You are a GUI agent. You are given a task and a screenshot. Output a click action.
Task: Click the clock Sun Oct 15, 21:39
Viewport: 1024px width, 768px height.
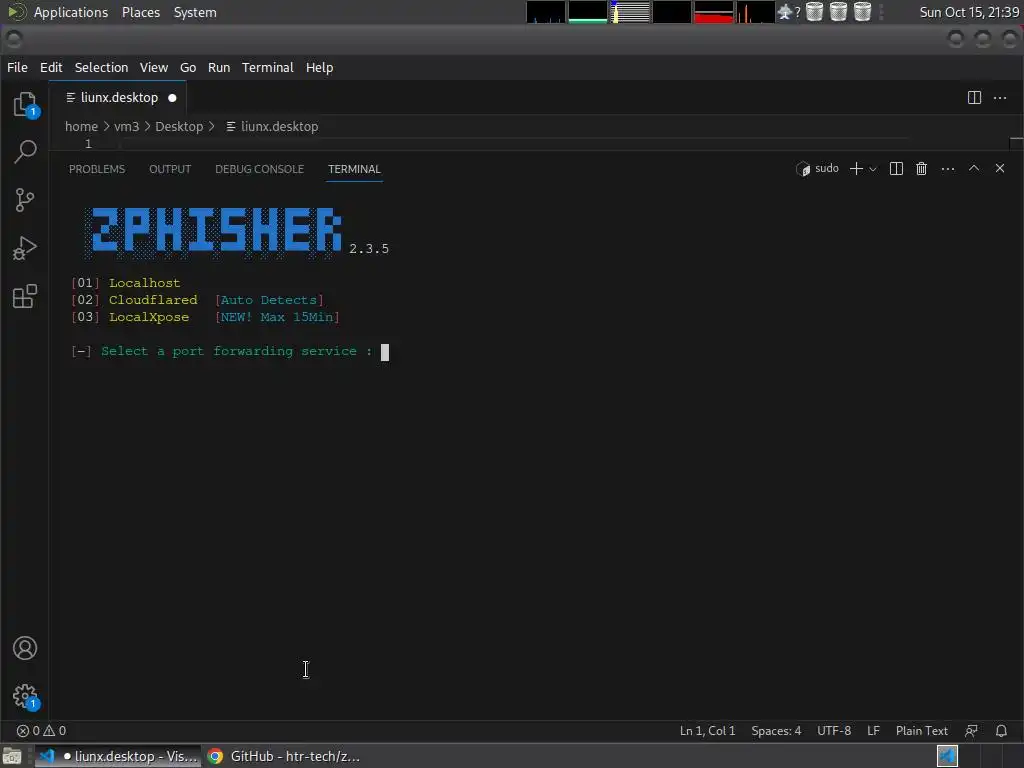(x=969, y=12)
